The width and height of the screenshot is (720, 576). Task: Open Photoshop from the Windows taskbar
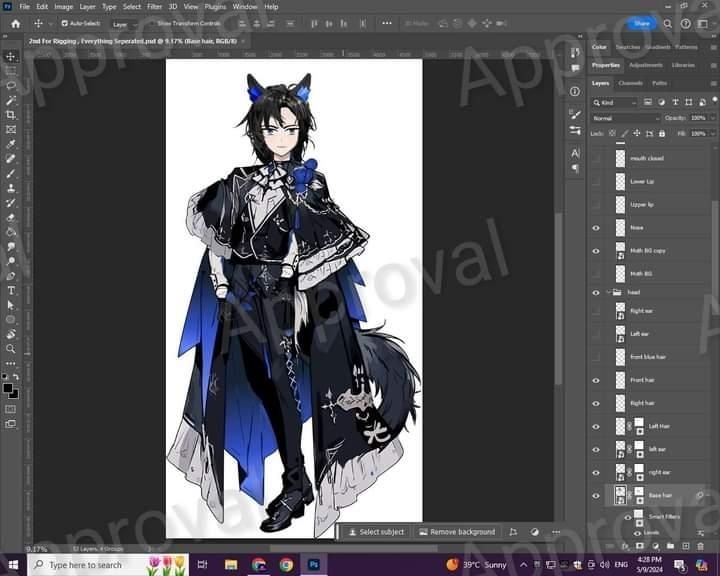coord(314,565)
